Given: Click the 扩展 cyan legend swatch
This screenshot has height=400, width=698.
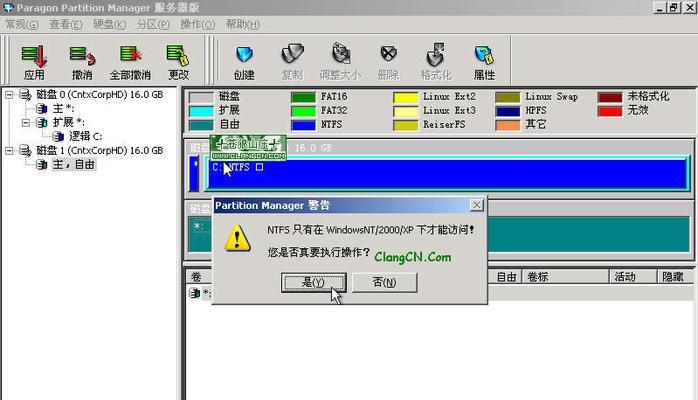Looking at the screenshot, I should coord(201,111).
